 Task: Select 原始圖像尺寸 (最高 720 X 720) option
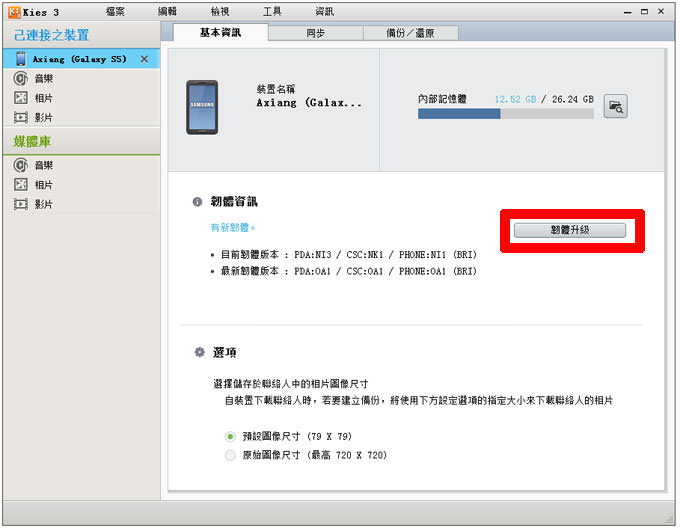click(x=231, y=455)
